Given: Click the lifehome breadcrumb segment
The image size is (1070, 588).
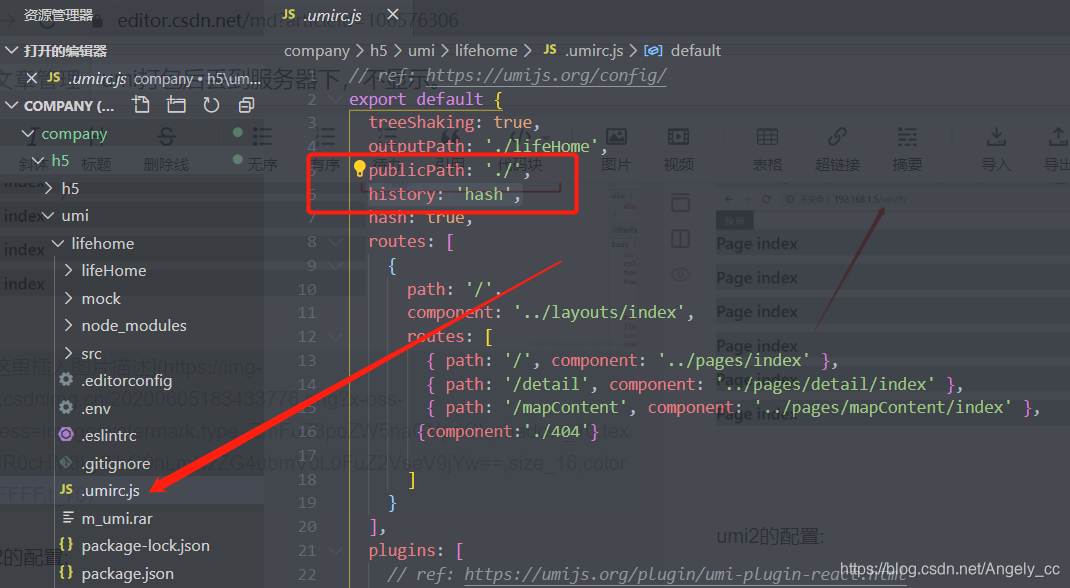Looking at the screenshot, I should pos(486,50).
